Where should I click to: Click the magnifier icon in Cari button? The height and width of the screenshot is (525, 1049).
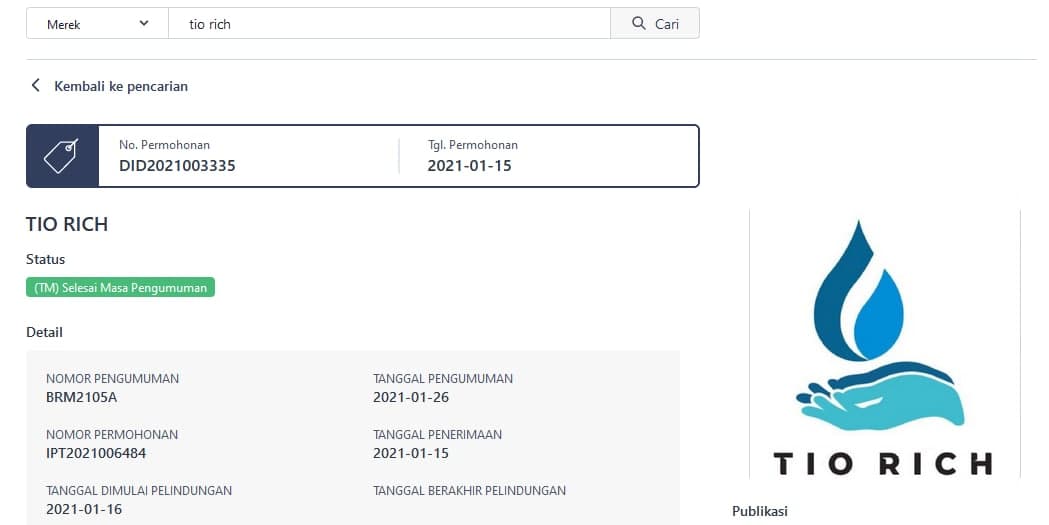point(640,24)
